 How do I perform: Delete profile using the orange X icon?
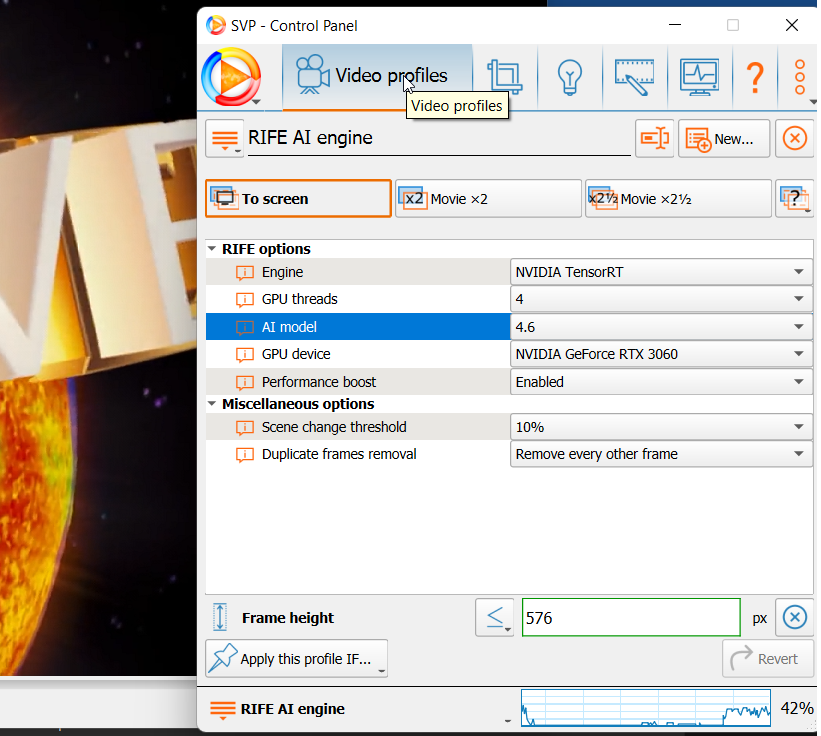coord(794,139)
